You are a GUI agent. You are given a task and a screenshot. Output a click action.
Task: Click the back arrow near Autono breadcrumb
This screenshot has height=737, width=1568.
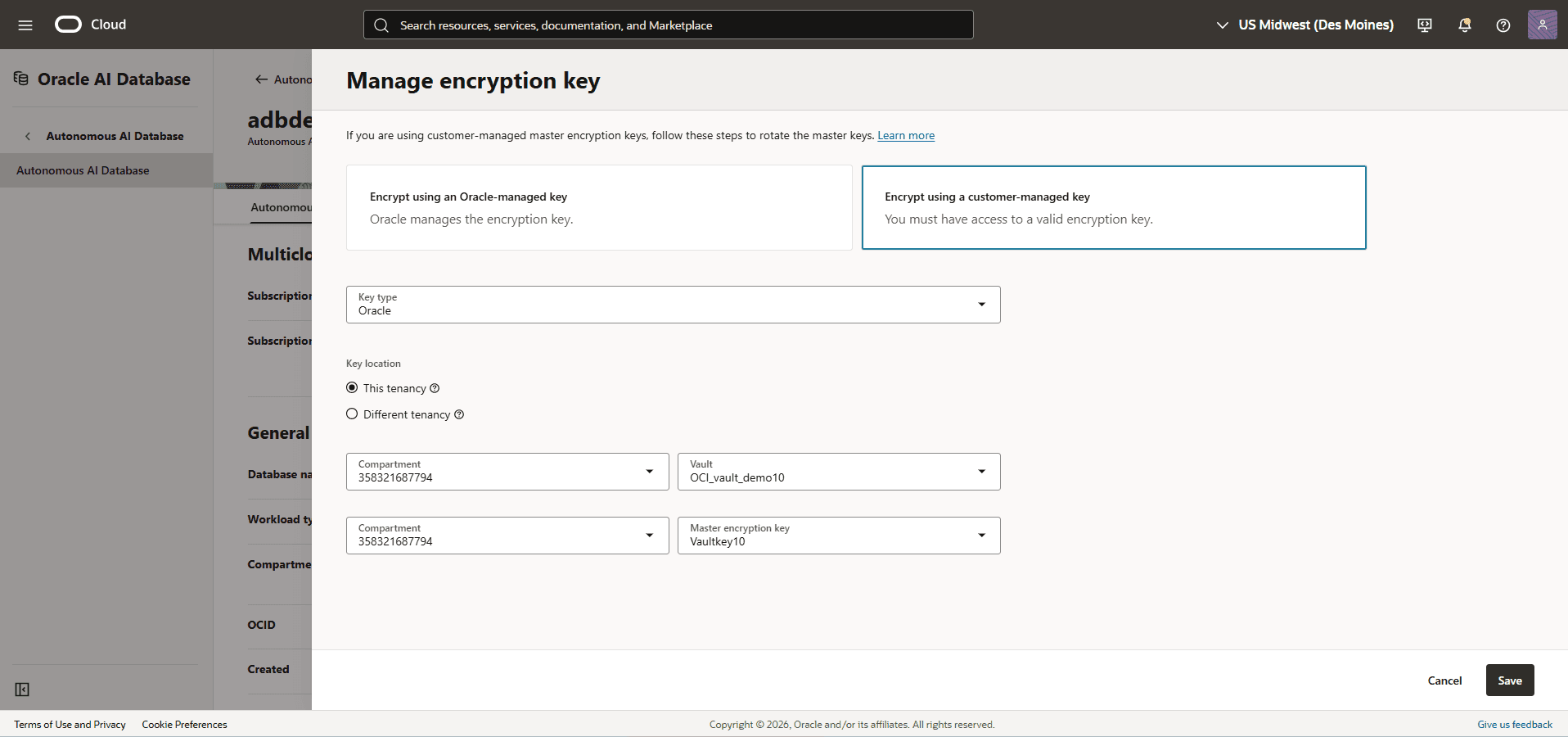[x=261, y=79]
